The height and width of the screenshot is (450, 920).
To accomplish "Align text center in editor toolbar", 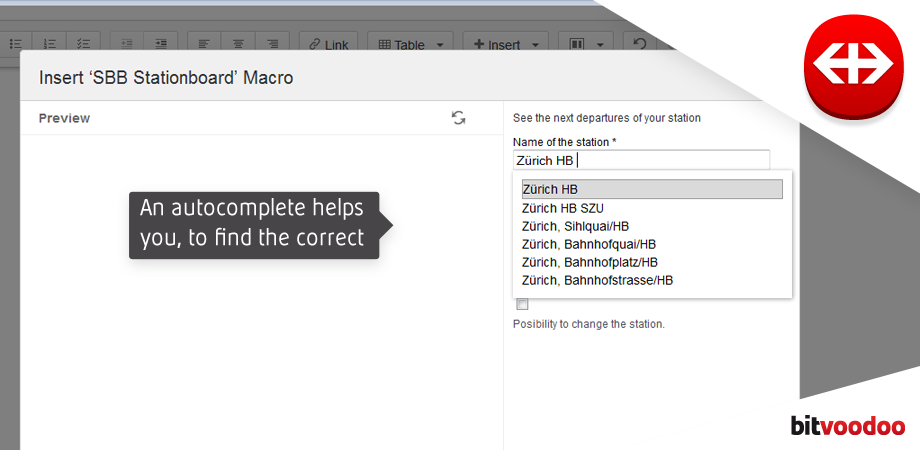I will pyautogui.click(x=238, y=45).
